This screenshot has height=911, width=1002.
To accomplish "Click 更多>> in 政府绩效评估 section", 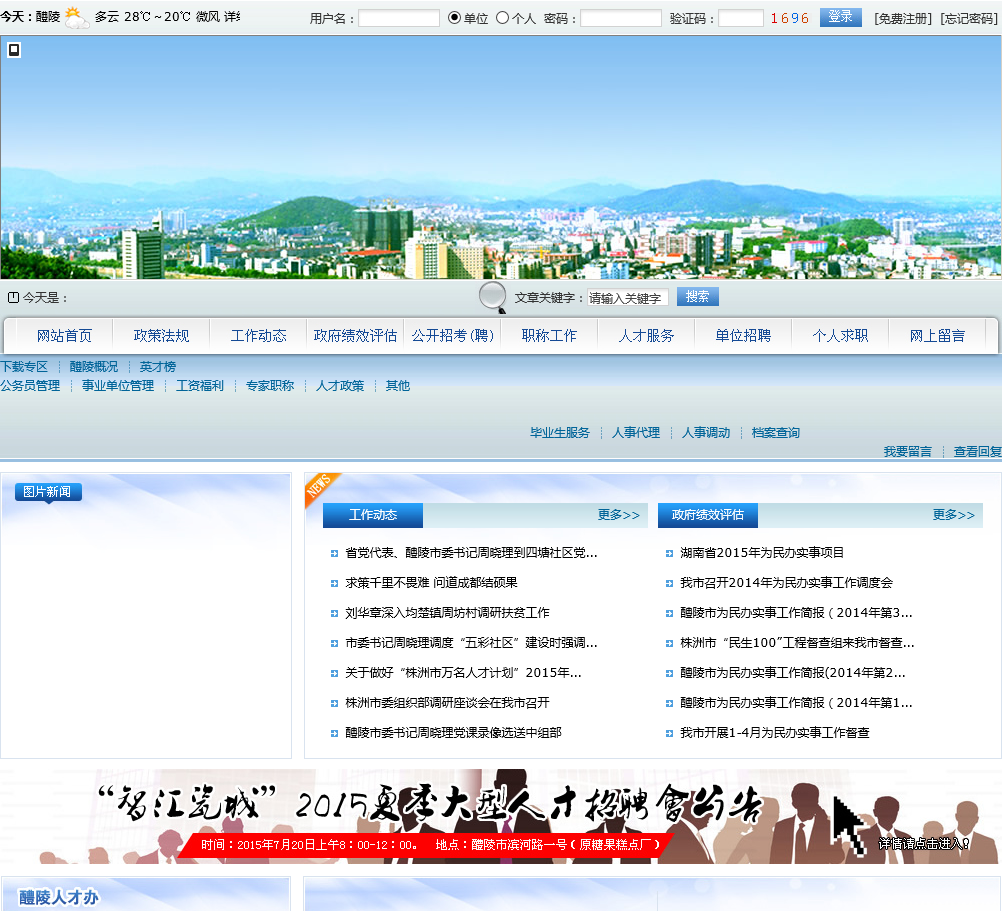I will pos(953,515).
